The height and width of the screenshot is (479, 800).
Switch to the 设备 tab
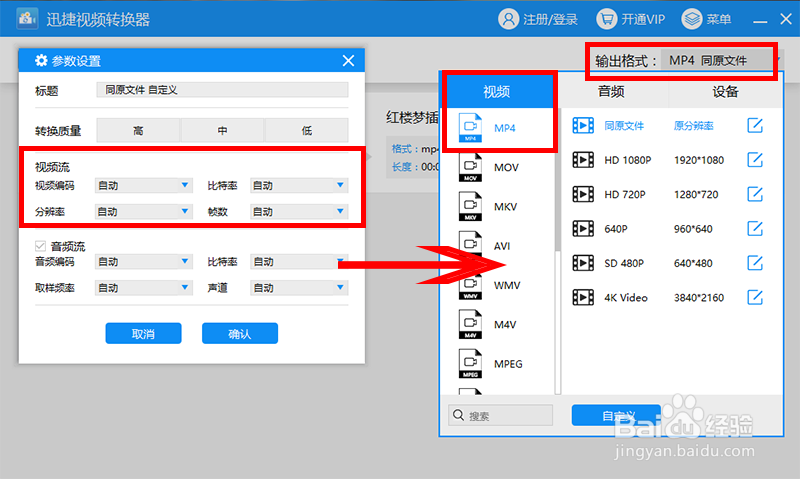click(726, 92)
